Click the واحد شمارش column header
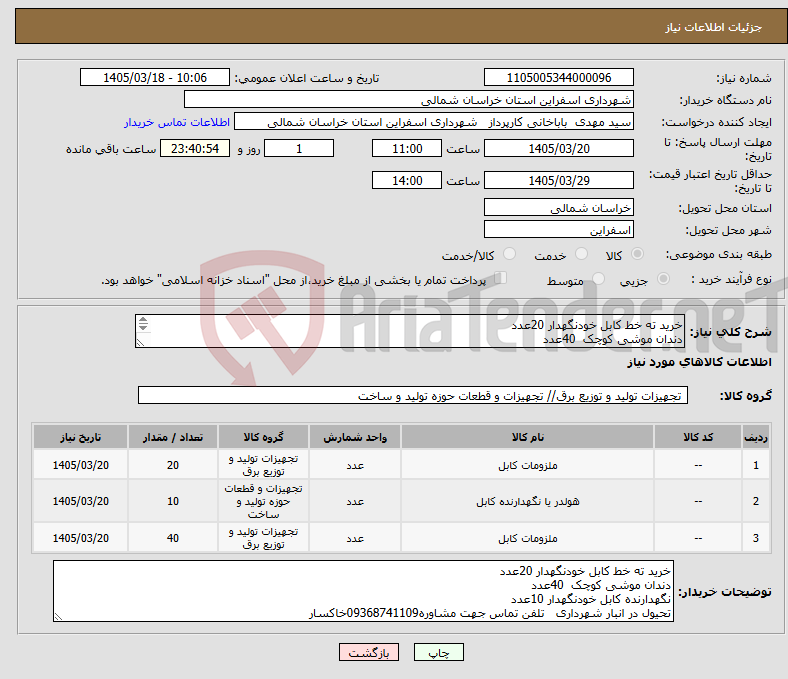The height and width of the screenshot is (679, 788). [x=355, y=437]
